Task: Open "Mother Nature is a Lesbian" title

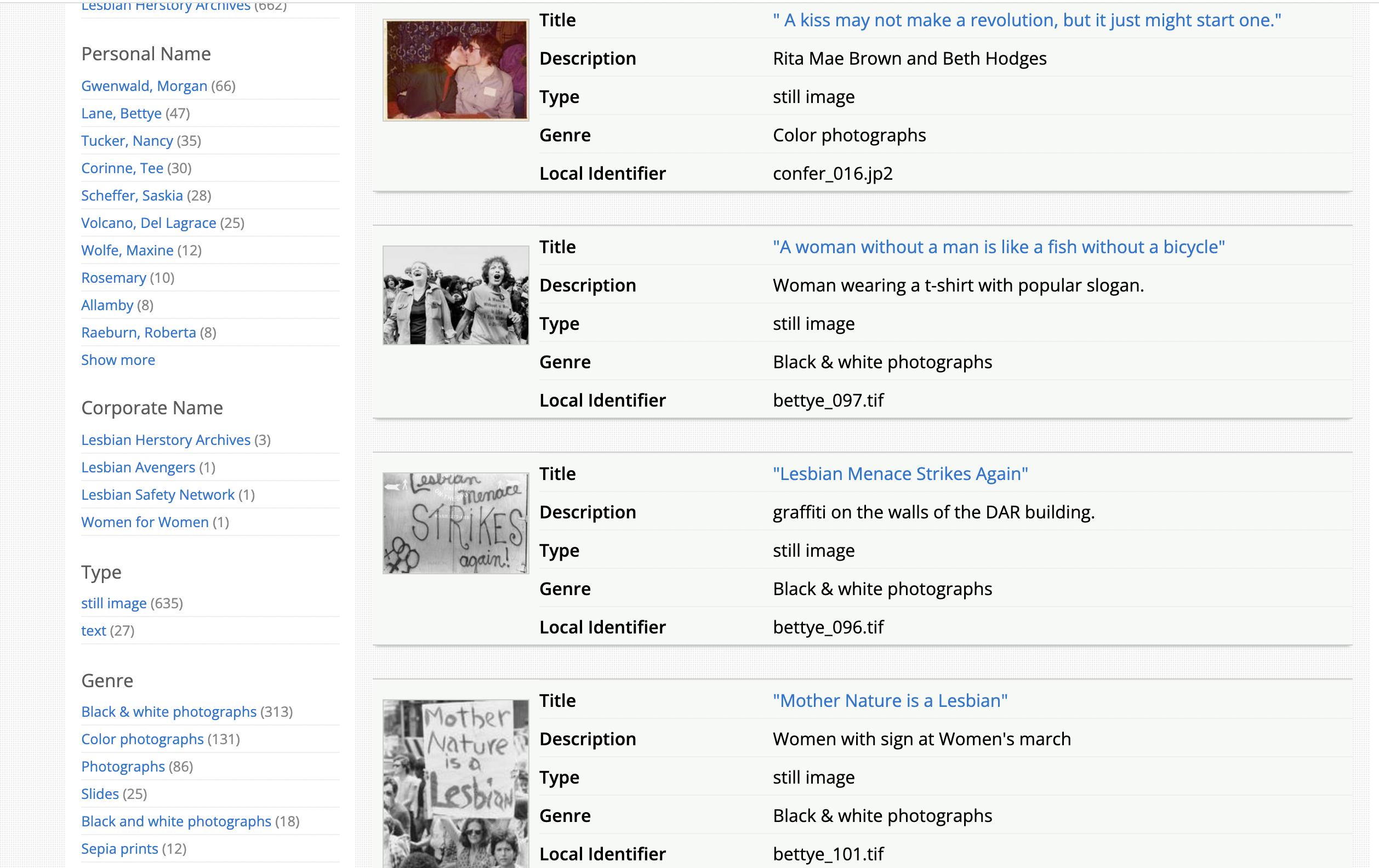Action: (890, 701)
